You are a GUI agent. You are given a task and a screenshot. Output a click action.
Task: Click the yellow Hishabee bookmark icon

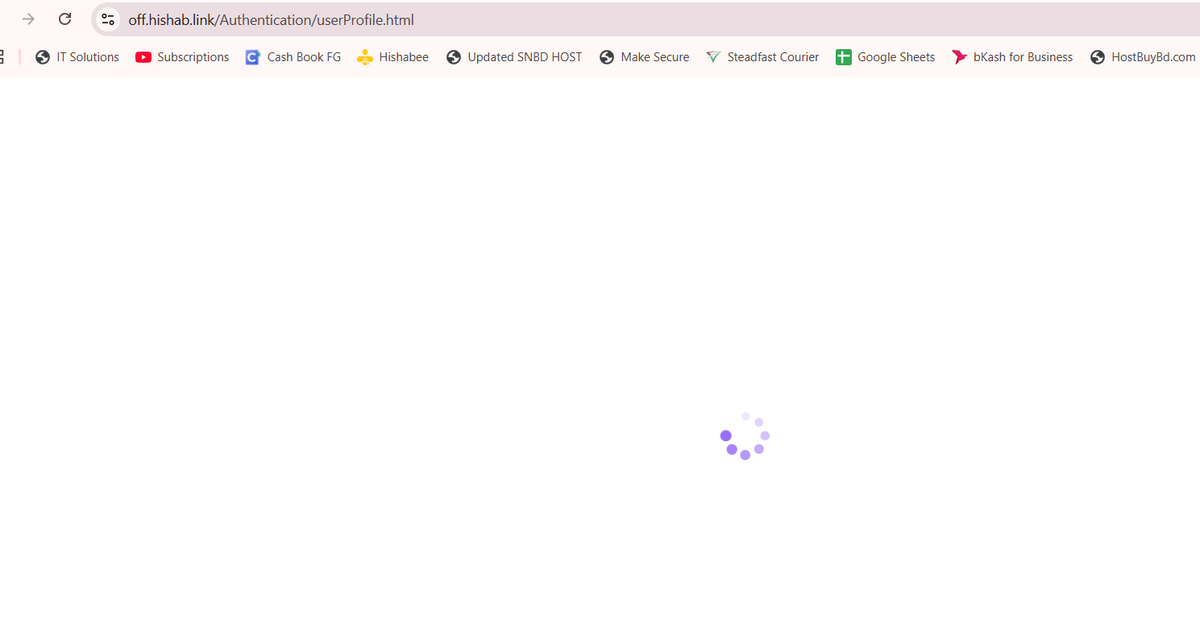[365, 57]
